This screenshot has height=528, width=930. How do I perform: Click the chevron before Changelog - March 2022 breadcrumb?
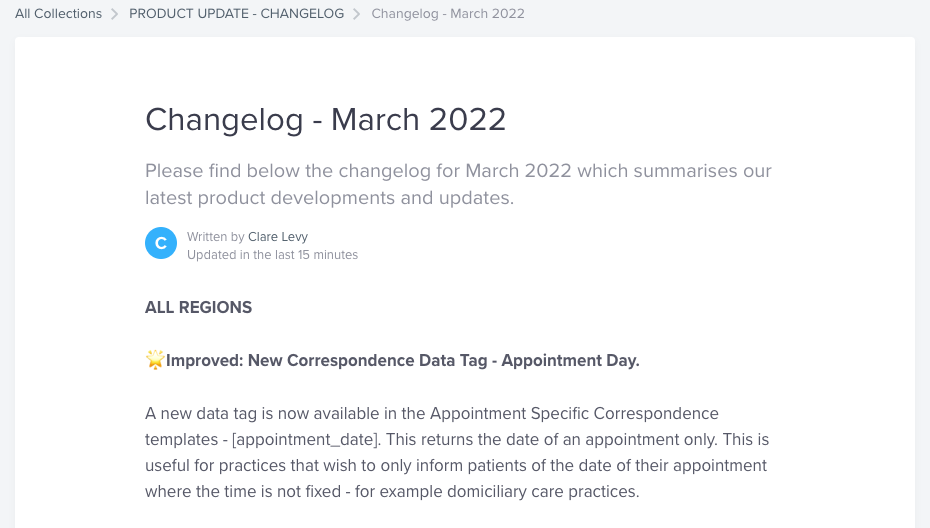tap(357, 14)
